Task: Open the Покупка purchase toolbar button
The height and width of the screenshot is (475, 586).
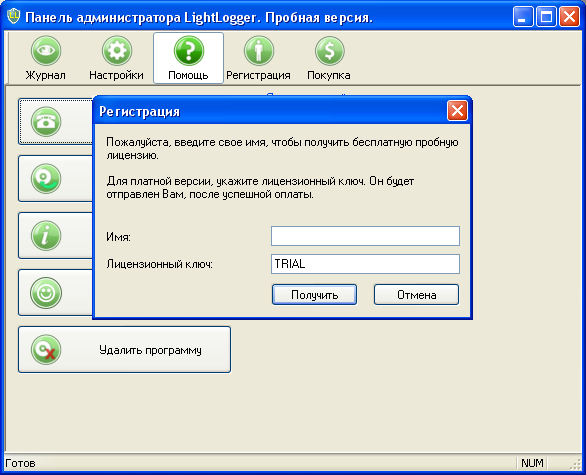Action: pos(329,58)
